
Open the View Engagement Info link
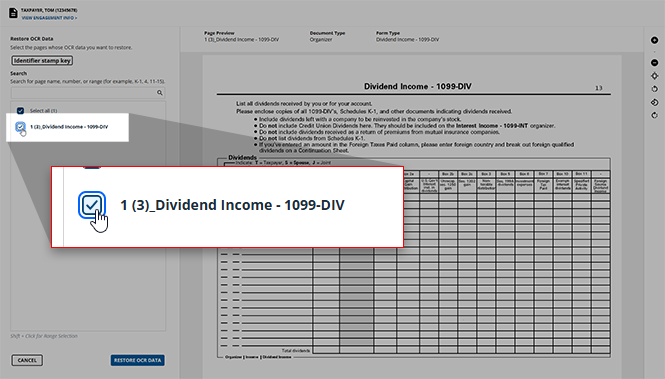(x=49, y=18)
